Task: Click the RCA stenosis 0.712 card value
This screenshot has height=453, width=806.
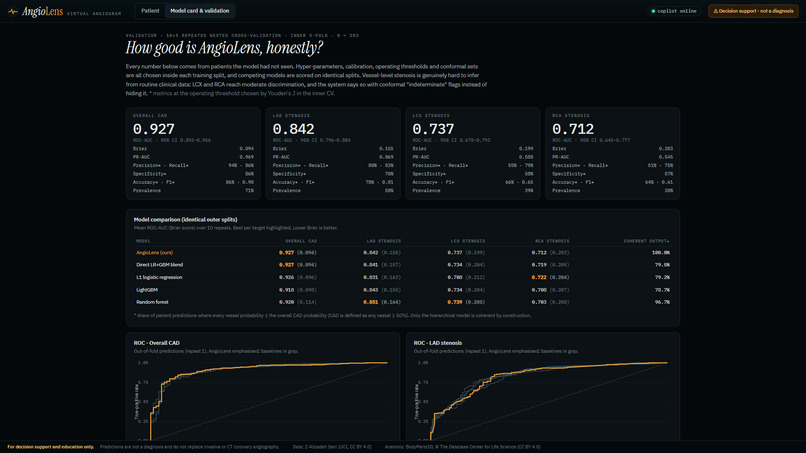Action: (x=573, y=129)
